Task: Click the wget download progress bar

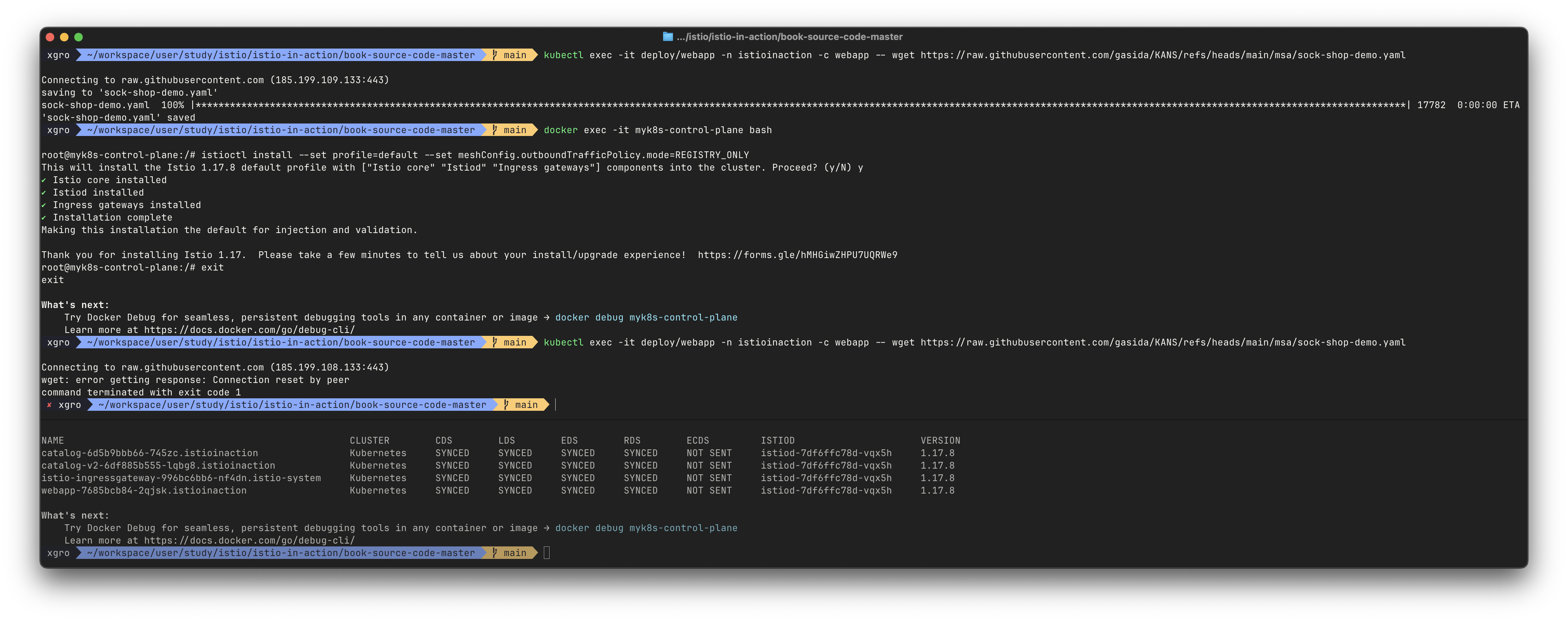Action: [x=800, y=105]
